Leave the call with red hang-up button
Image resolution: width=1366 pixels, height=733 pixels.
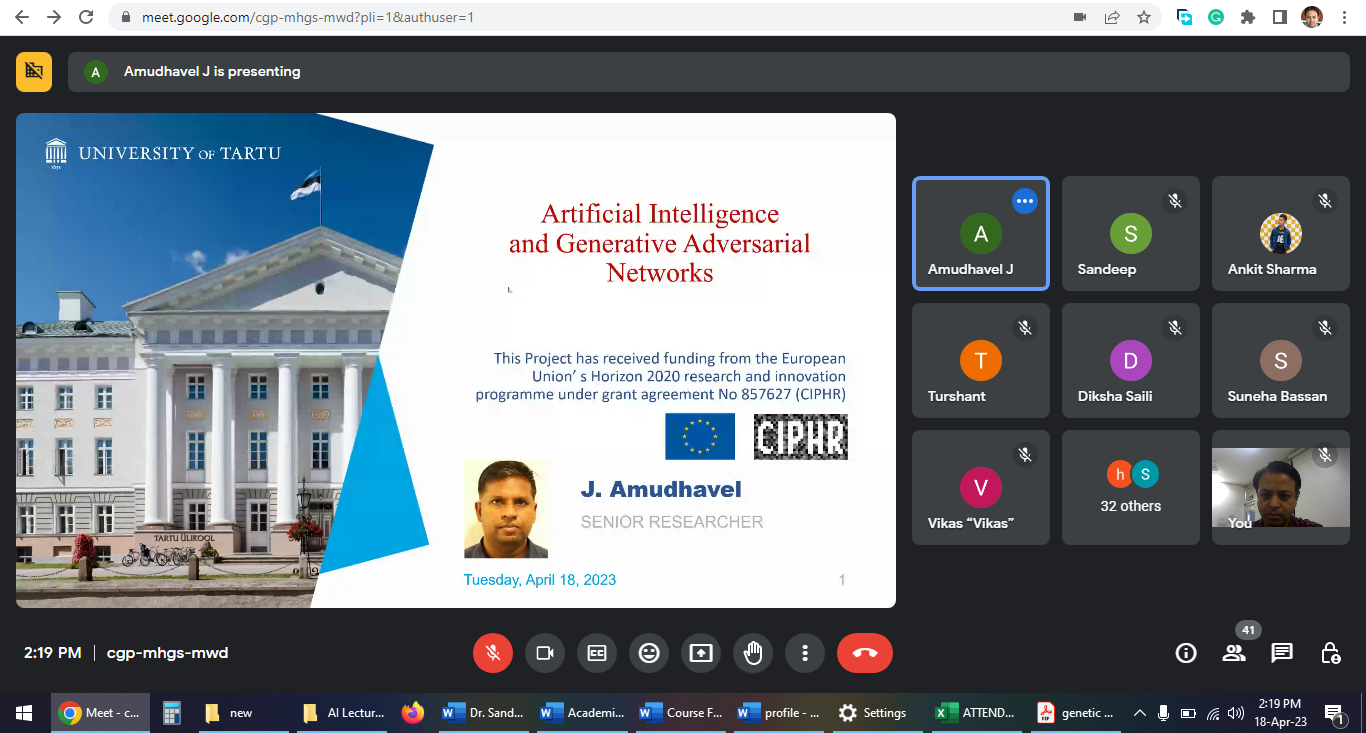point(865,653)
